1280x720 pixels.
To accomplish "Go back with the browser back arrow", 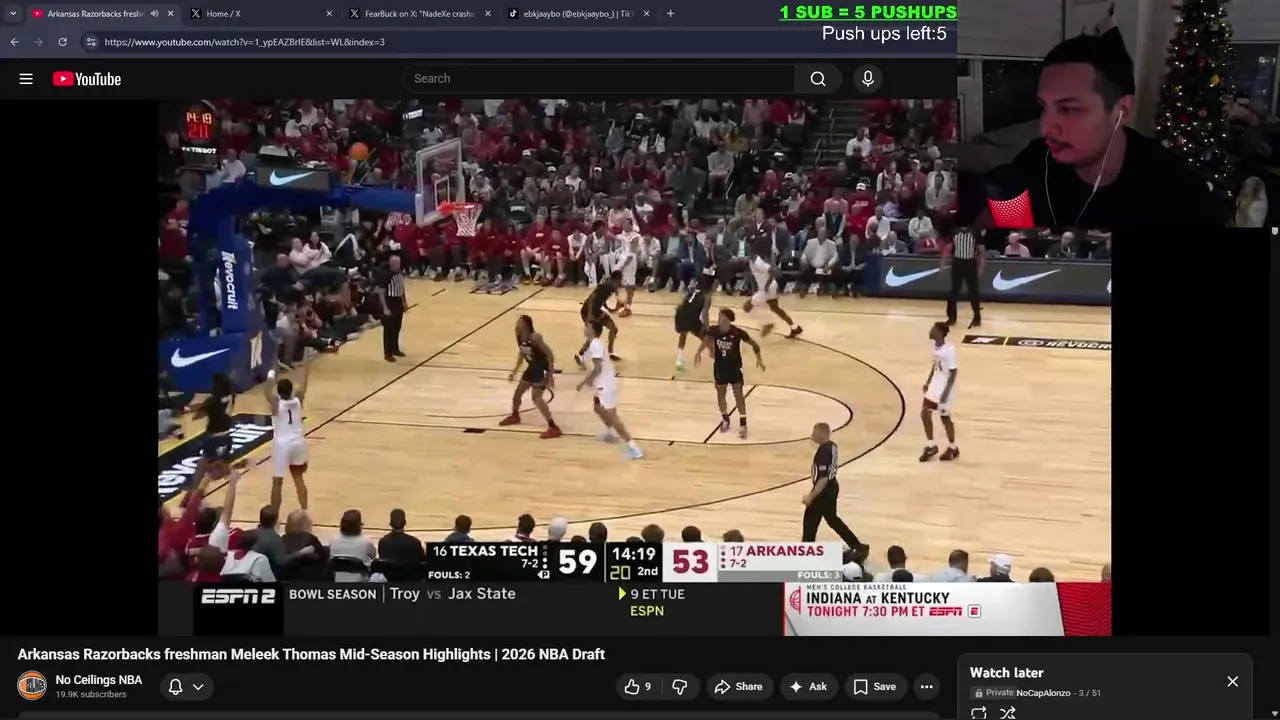I will (x=14, y=42).
